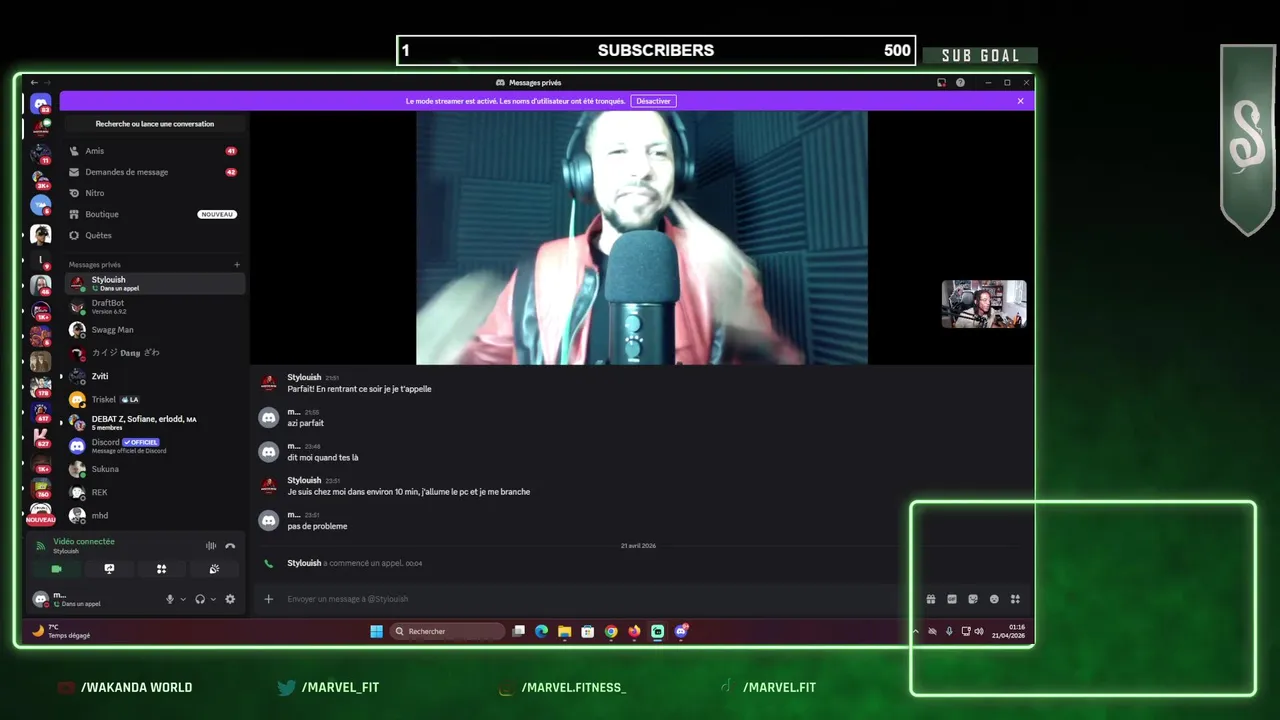Viewport: 1280px width, 720px height.
Task: Click the server icon with NOUVEAU badge
Action: [40, 513]
